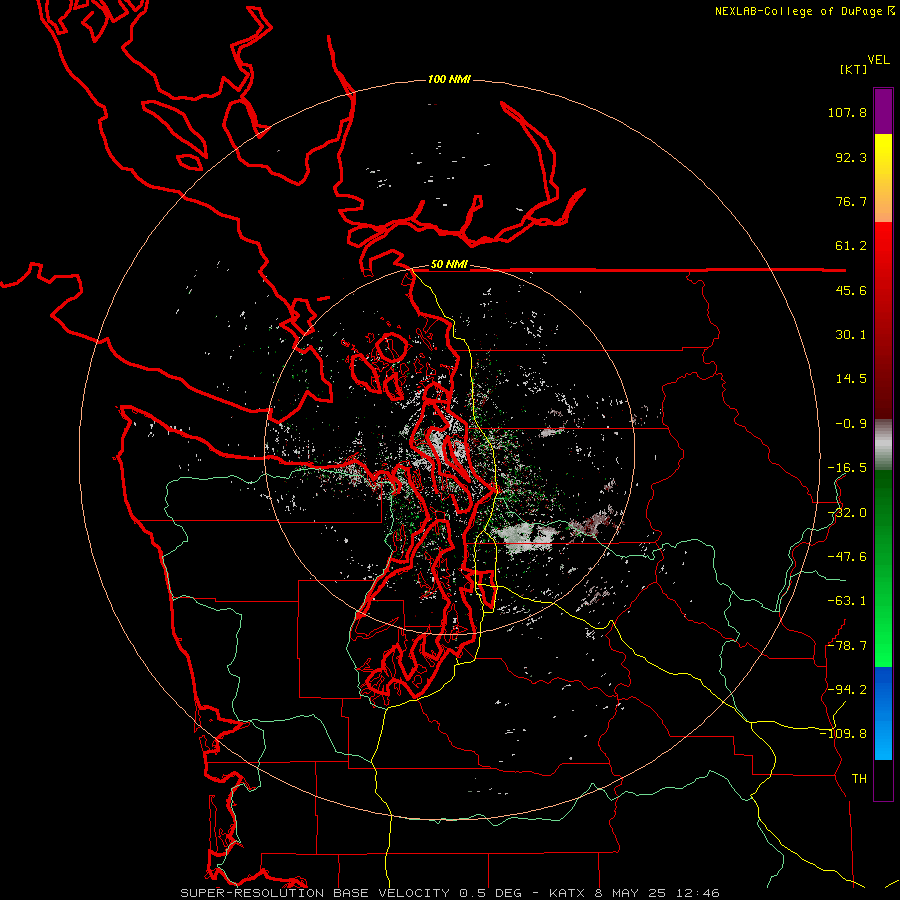The width and height of the screenshot is (900, 900).
Task: Click the -78.7 velocity scale value
Action: coord(847,646)
